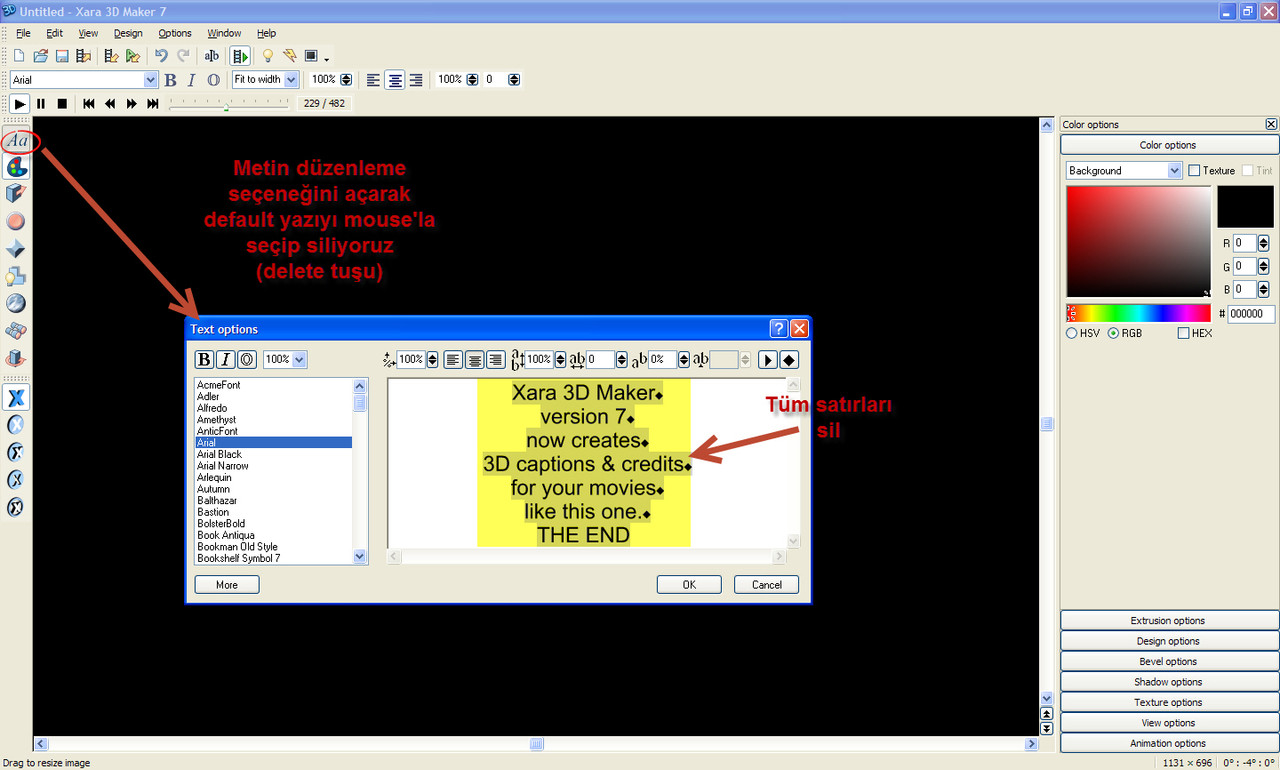Expand the Shadow options panel

pyautogui.click(x=1167, y=682)
